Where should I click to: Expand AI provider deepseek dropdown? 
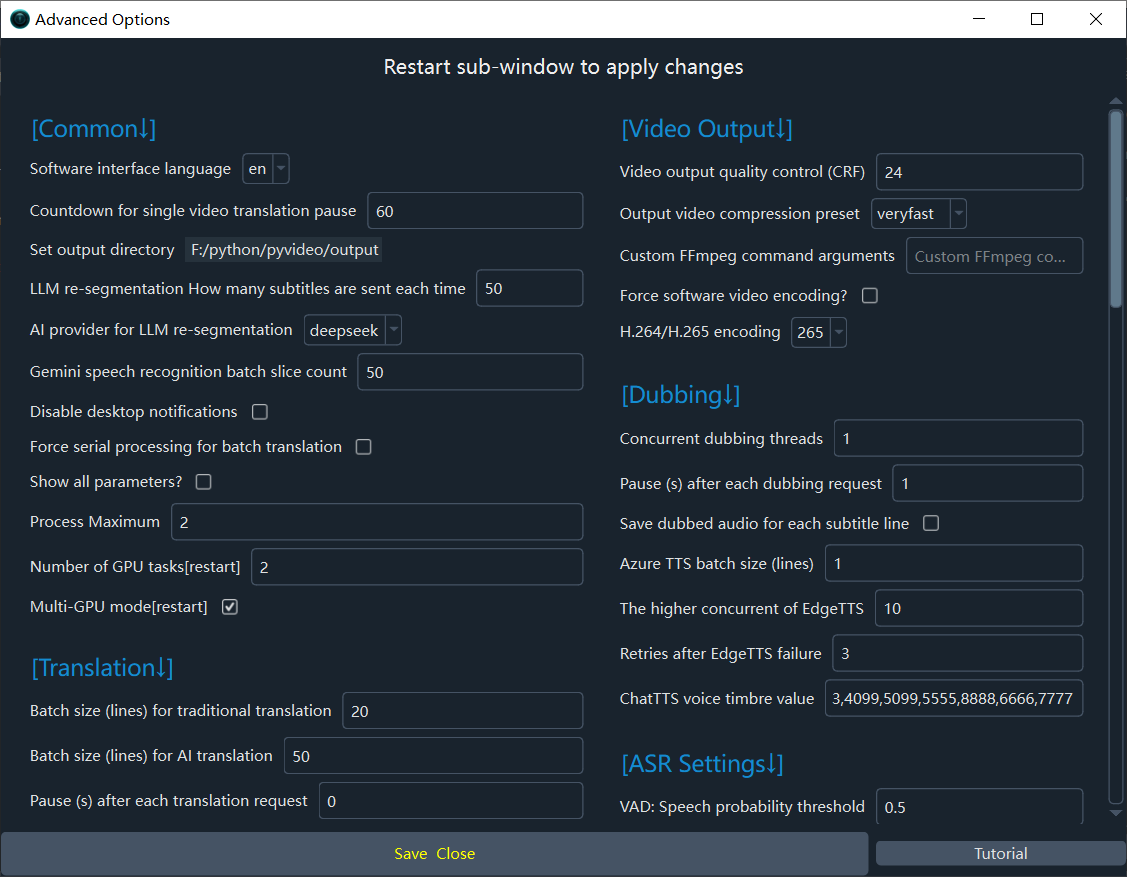(x=353, y=330)
